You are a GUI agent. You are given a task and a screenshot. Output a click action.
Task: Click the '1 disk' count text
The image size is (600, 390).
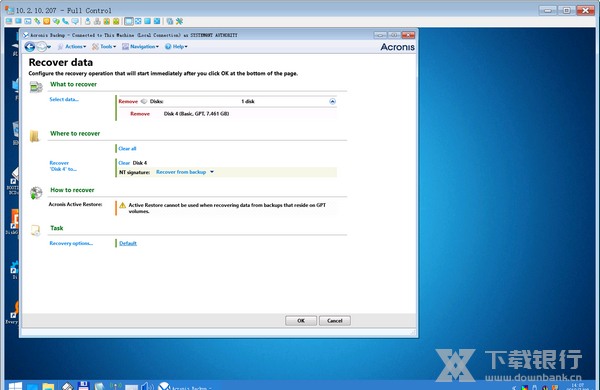248,101
